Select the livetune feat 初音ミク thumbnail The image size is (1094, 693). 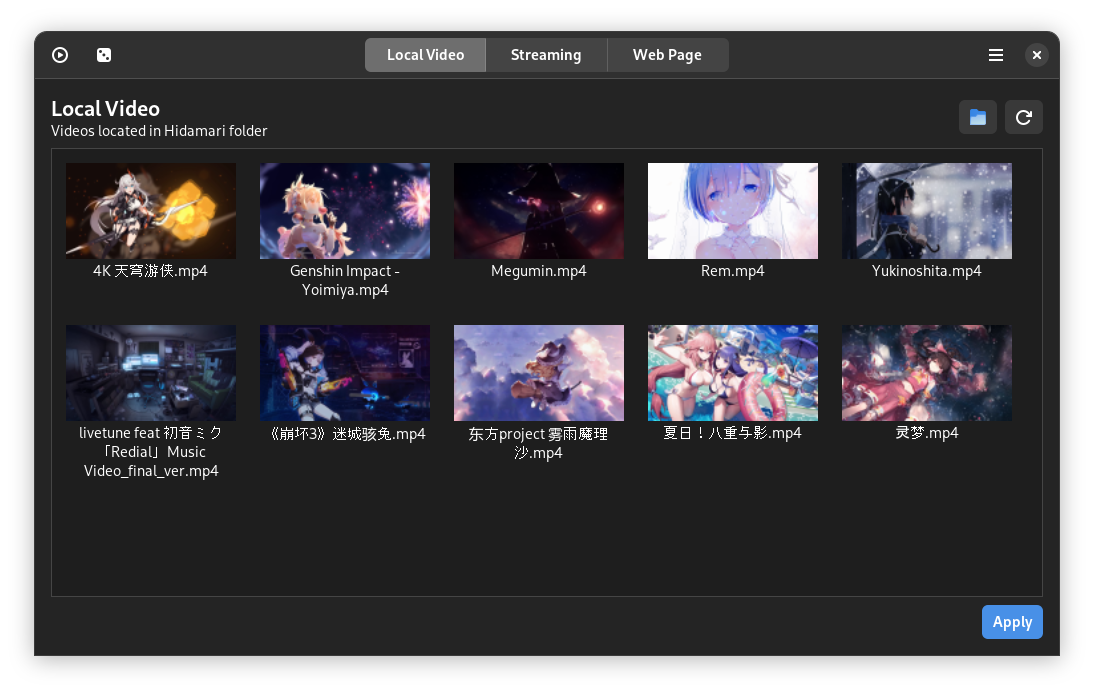(151, 373)
